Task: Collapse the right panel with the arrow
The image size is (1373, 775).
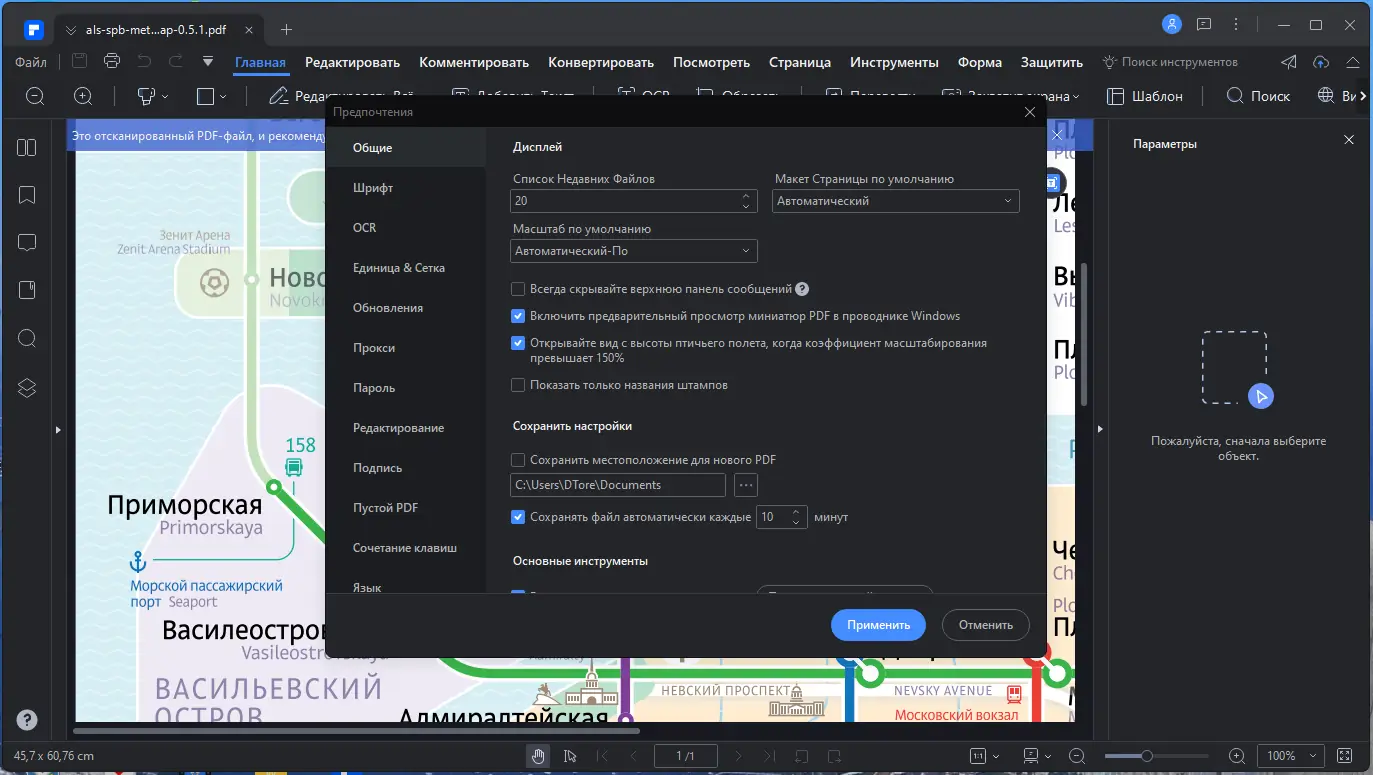Action: (x=1100, y=430)
